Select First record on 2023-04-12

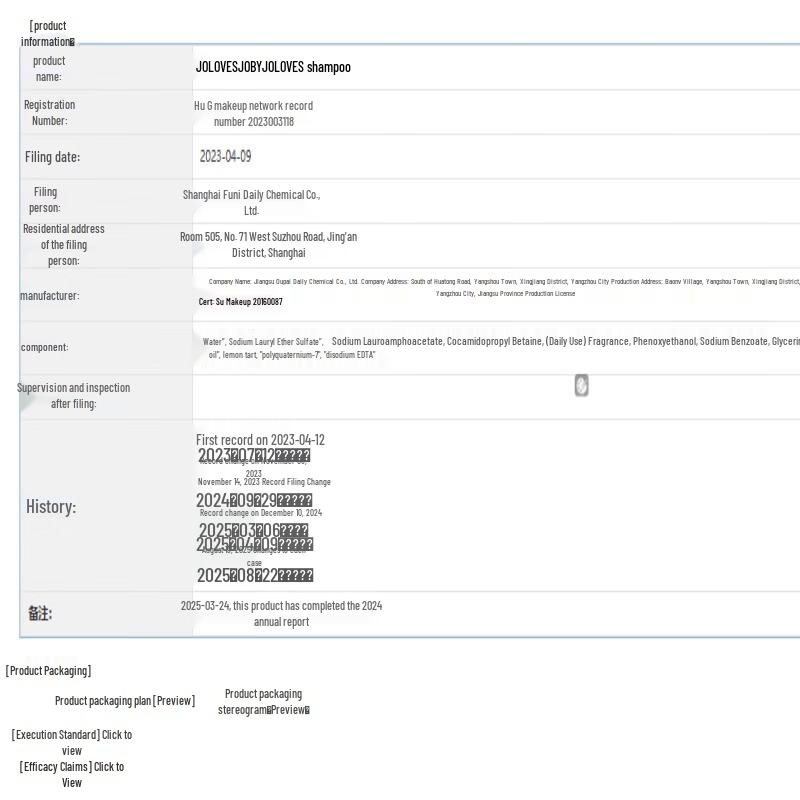click(260, 439)
